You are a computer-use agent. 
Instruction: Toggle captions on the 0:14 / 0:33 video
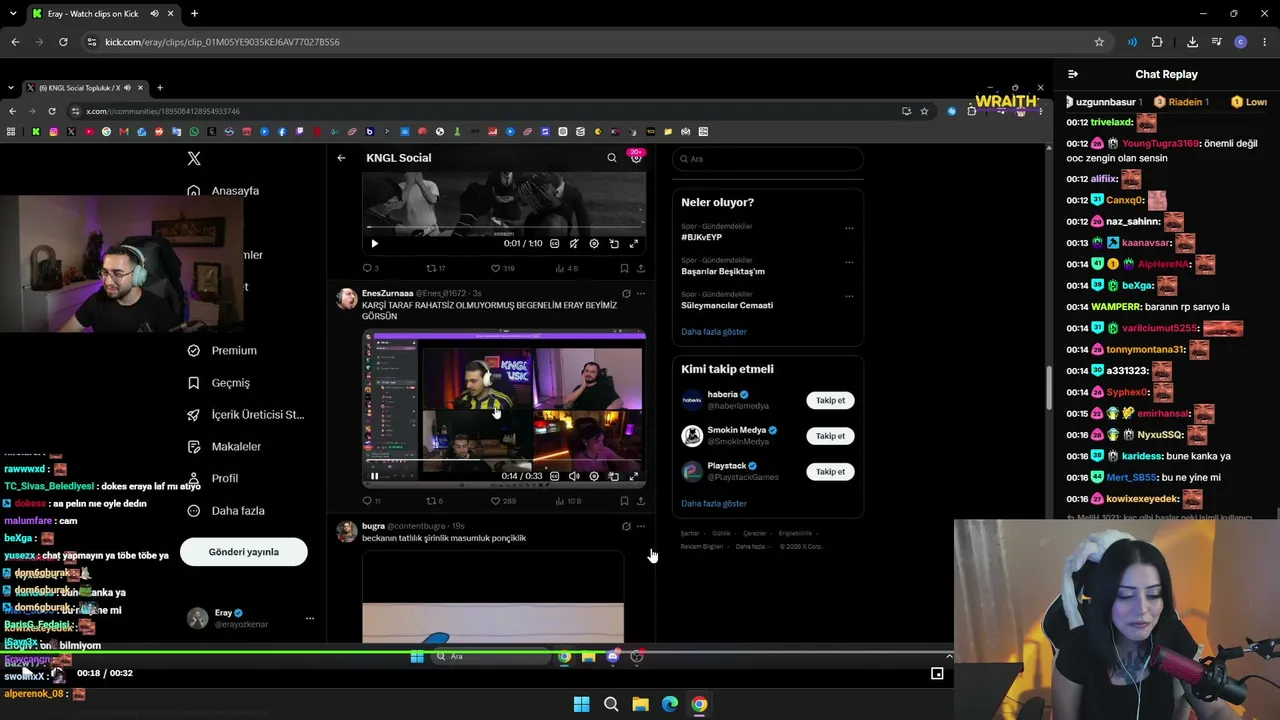point(555,476)
